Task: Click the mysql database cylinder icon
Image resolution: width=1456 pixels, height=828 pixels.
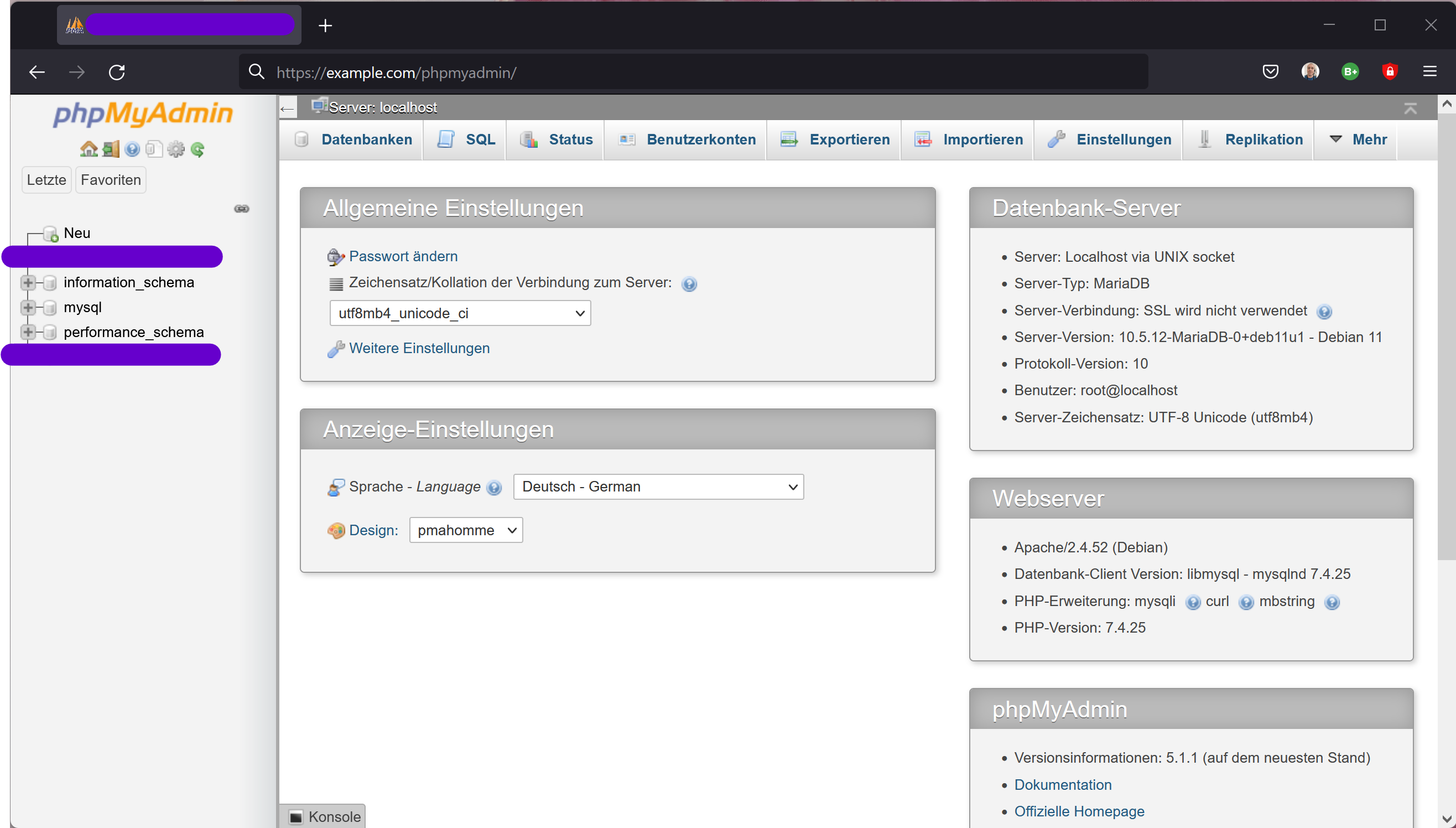Action: tap(50, 308)
